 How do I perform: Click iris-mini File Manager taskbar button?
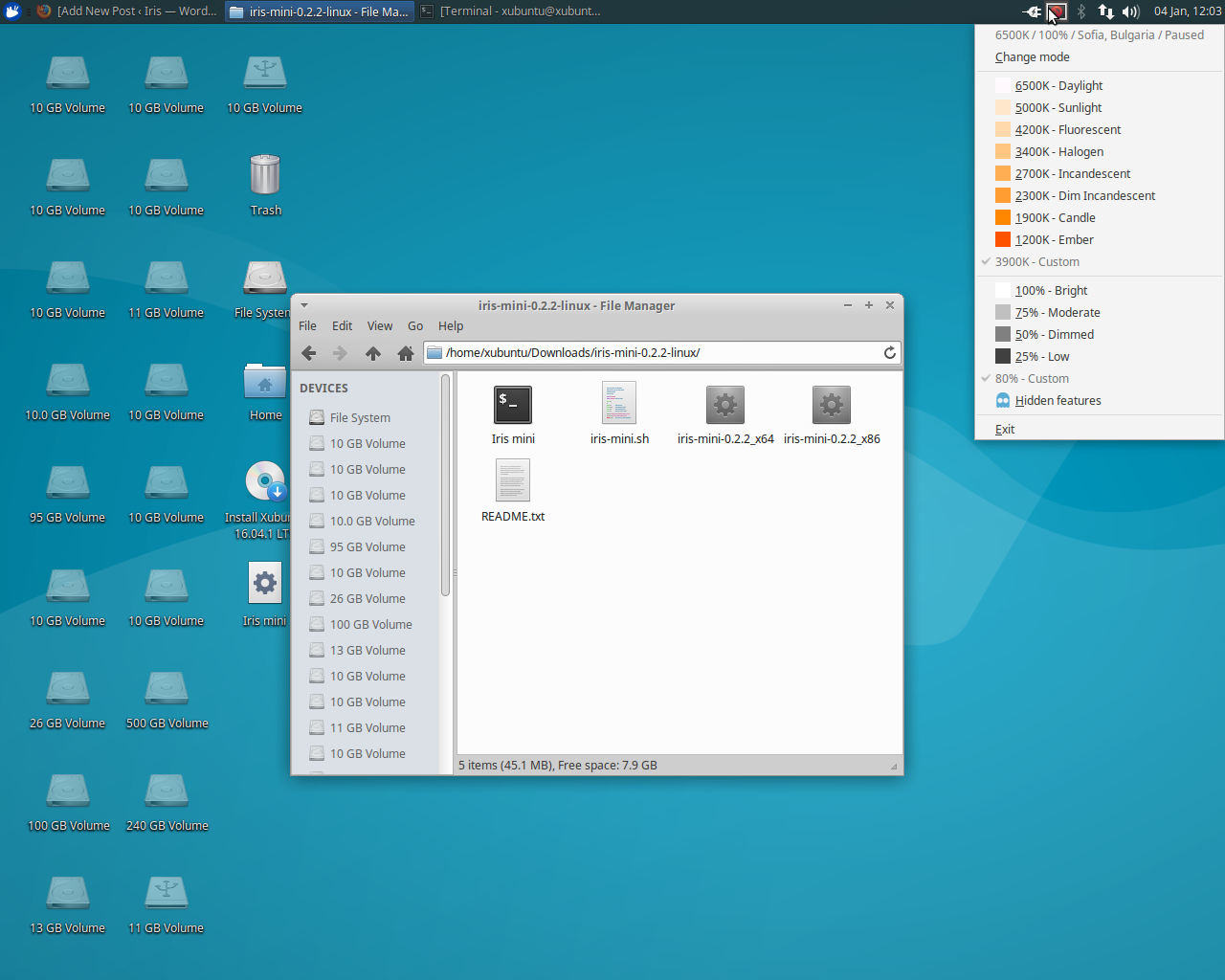(x=320, y=11)
